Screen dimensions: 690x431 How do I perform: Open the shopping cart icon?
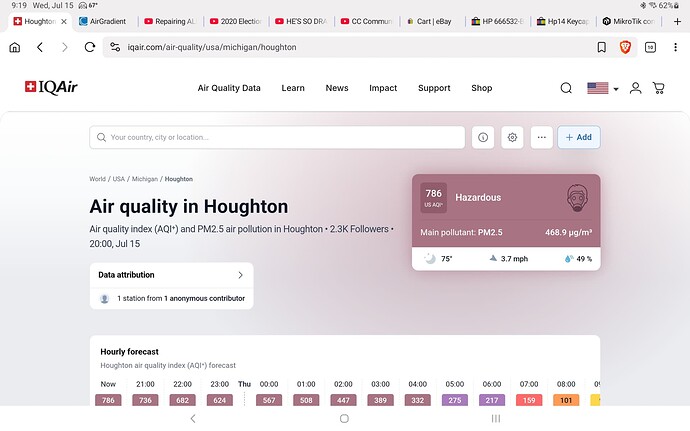659,88
